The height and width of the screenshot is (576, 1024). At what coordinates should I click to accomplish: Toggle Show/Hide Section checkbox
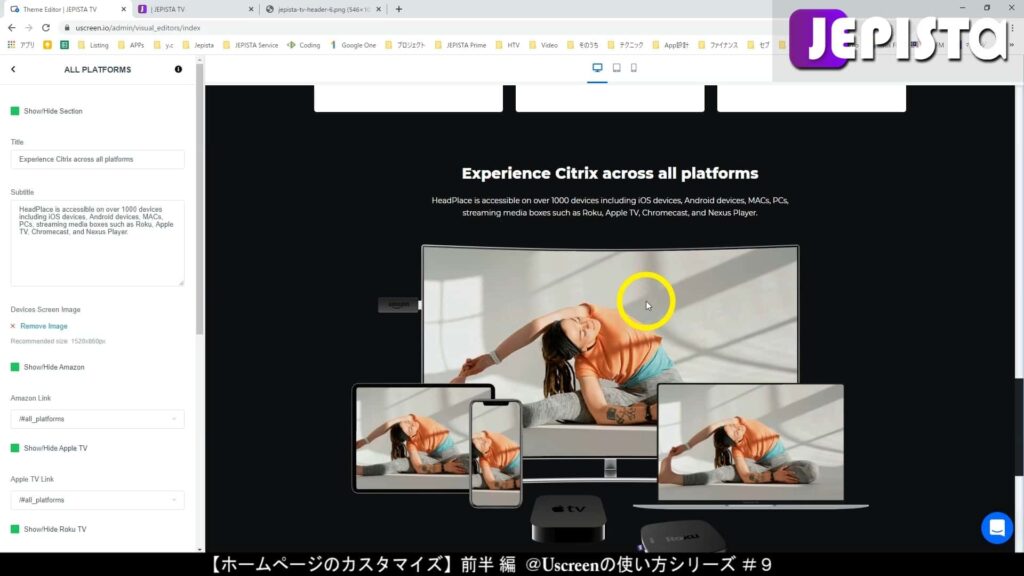(15, 111)
